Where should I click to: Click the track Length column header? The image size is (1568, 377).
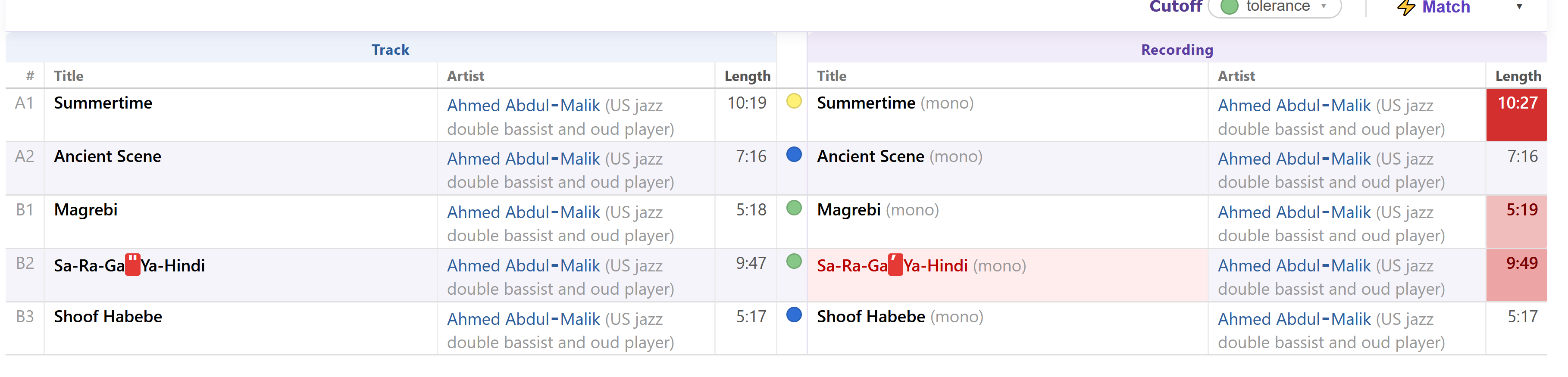747,76
